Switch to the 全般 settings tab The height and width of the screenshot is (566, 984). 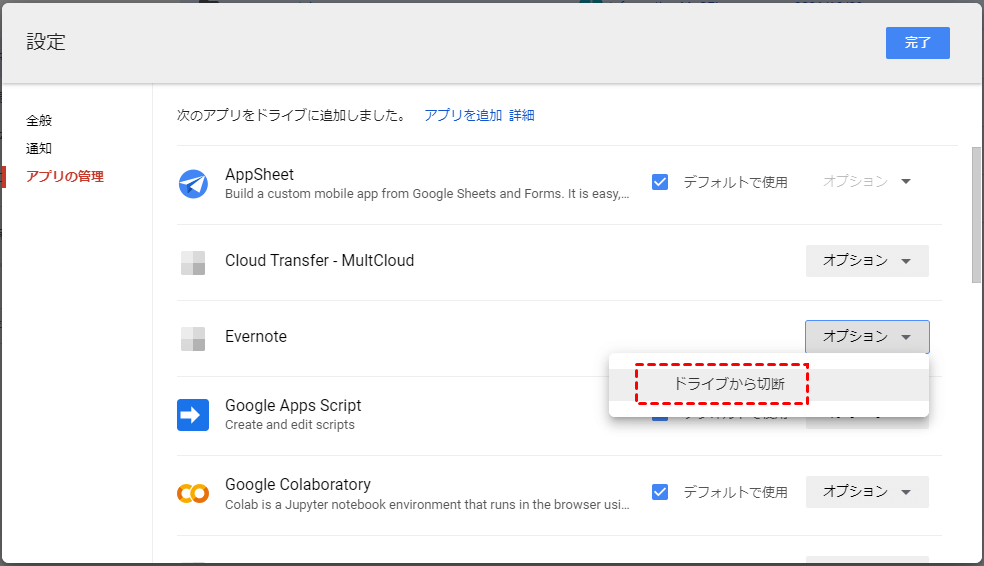39,120
